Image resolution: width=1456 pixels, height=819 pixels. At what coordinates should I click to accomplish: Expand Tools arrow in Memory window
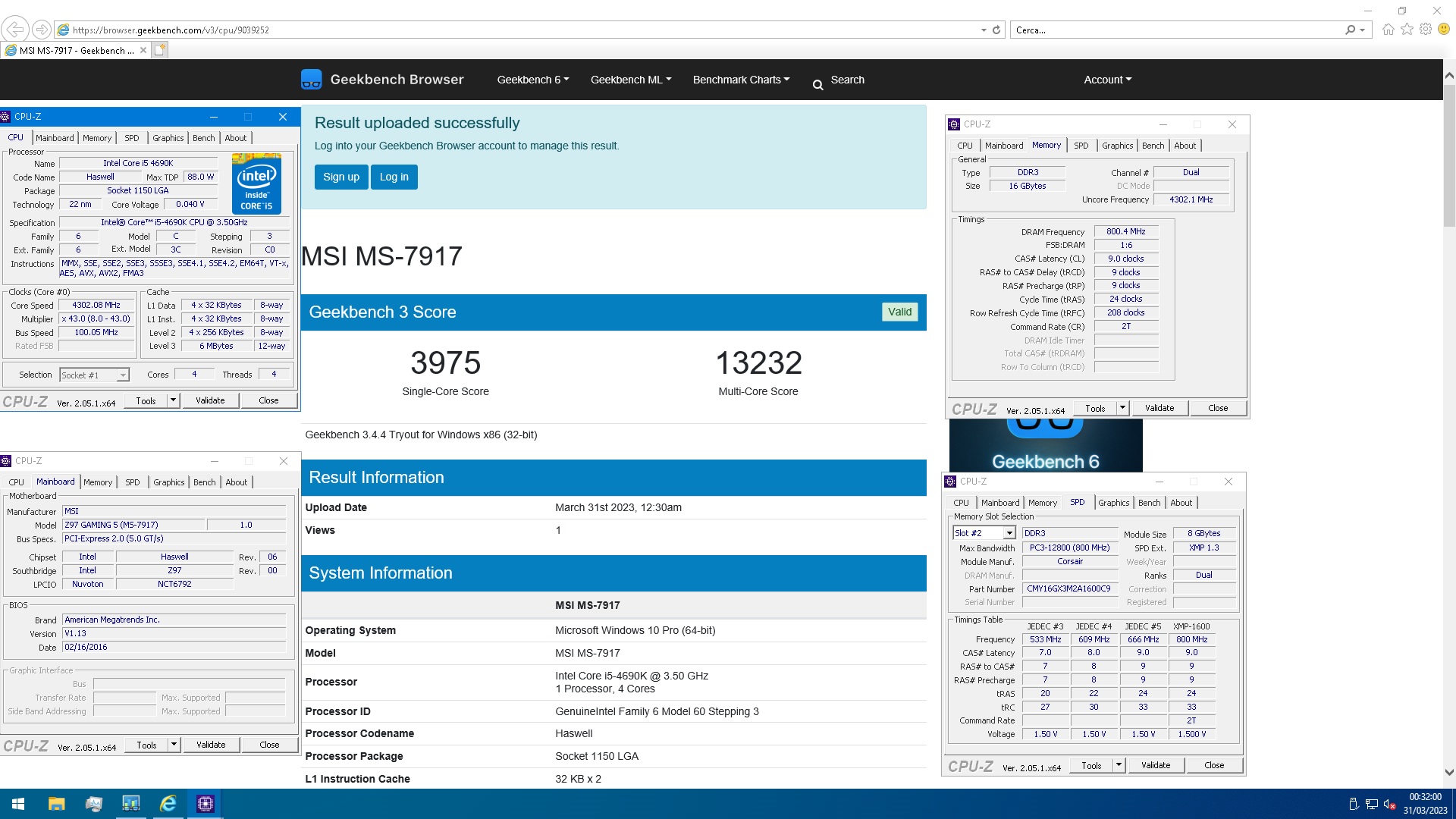coord(1122,408)
